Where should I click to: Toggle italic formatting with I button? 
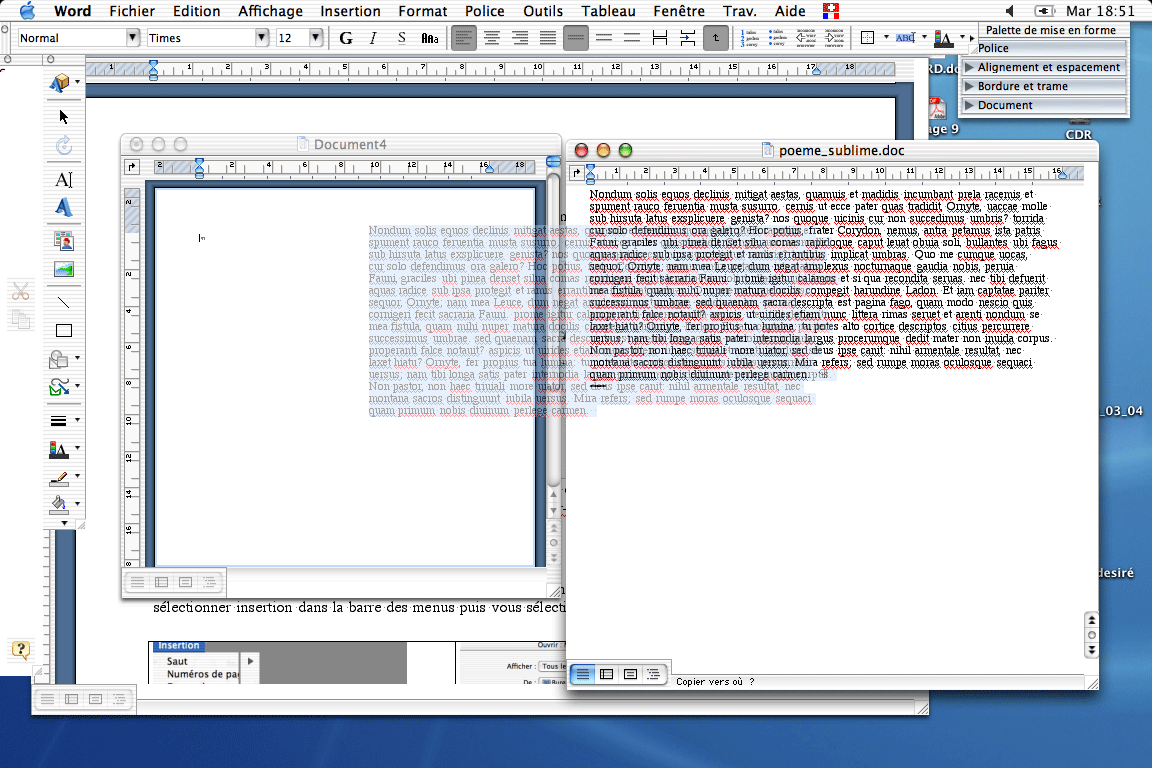pyautogui.click(x=373, y=38)
